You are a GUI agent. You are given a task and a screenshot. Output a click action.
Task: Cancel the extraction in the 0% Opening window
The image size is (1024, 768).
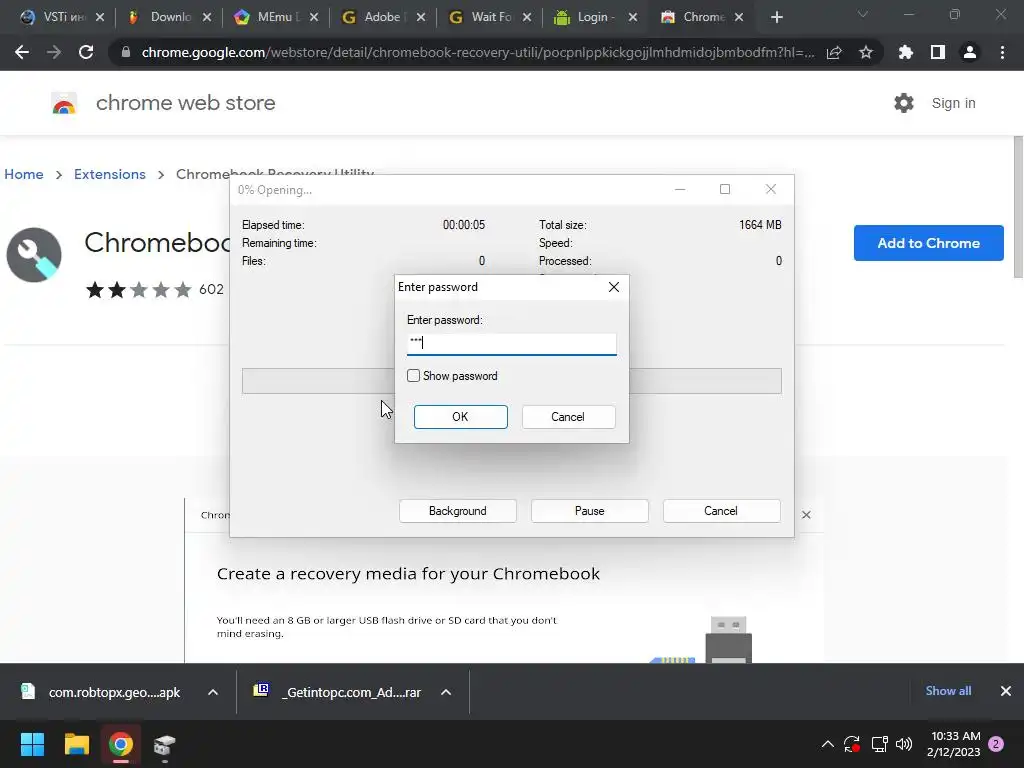point(721,511)
